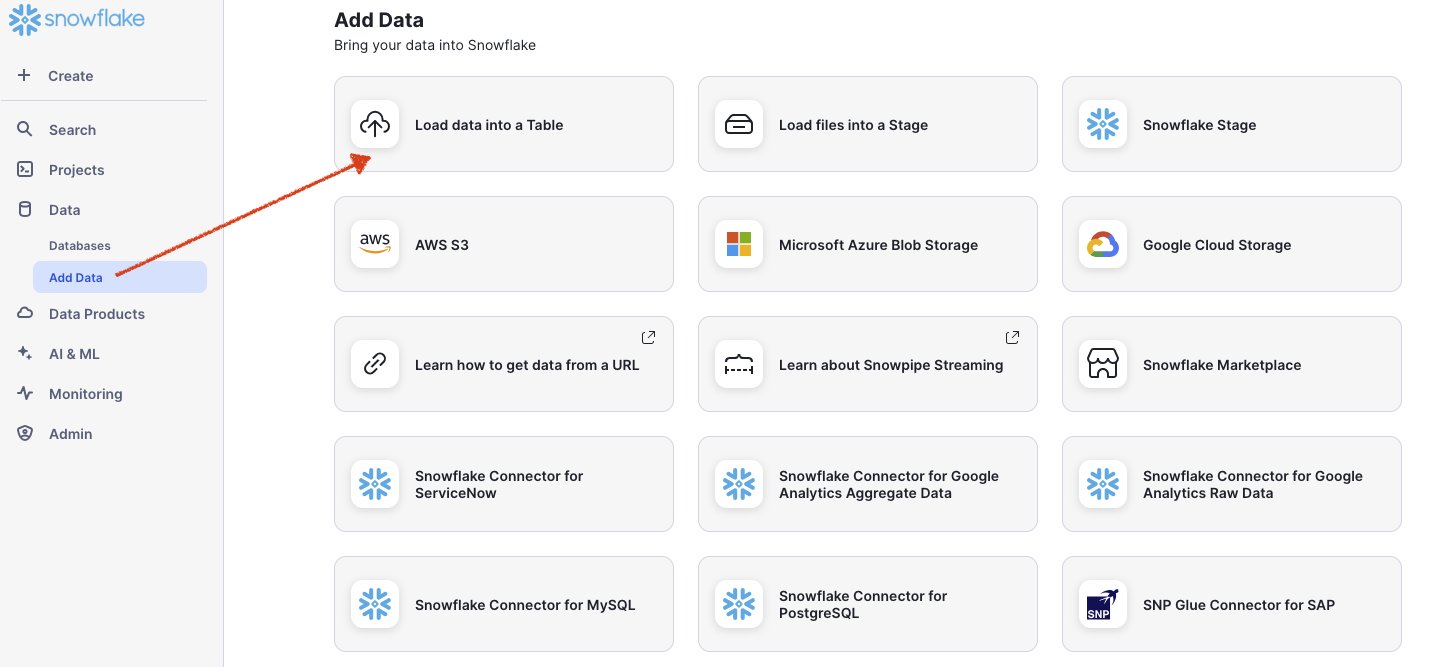
Task: Click the Snowpipe Streaming pipe icon
Action: 739,365
